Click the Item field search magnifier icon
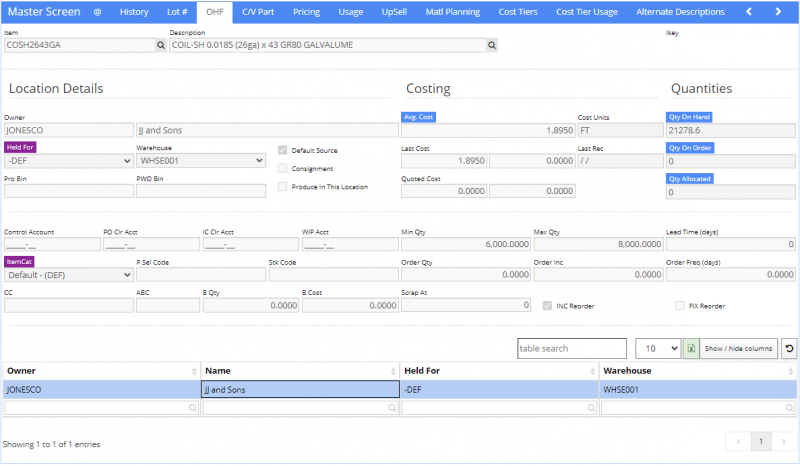This screenshot has height=466, width=800. [161, 46]
